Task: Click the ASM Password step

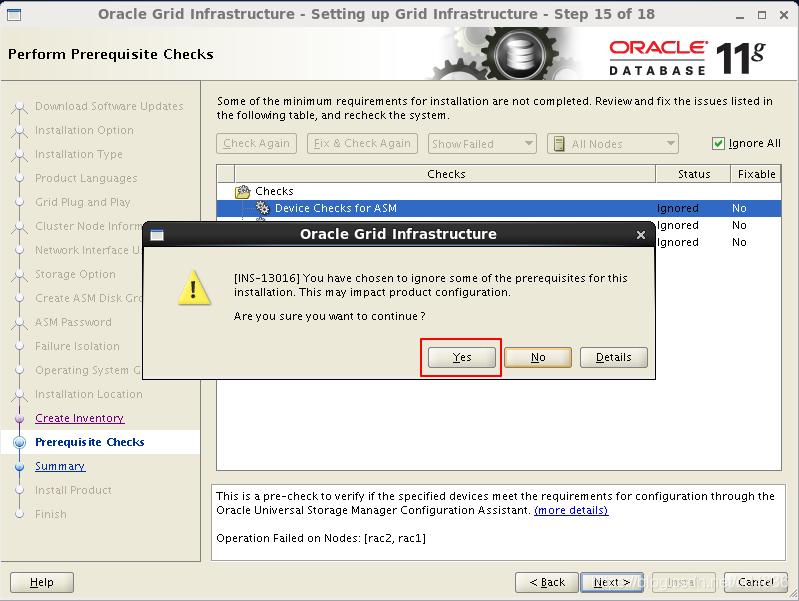Action: click(73, 322)
